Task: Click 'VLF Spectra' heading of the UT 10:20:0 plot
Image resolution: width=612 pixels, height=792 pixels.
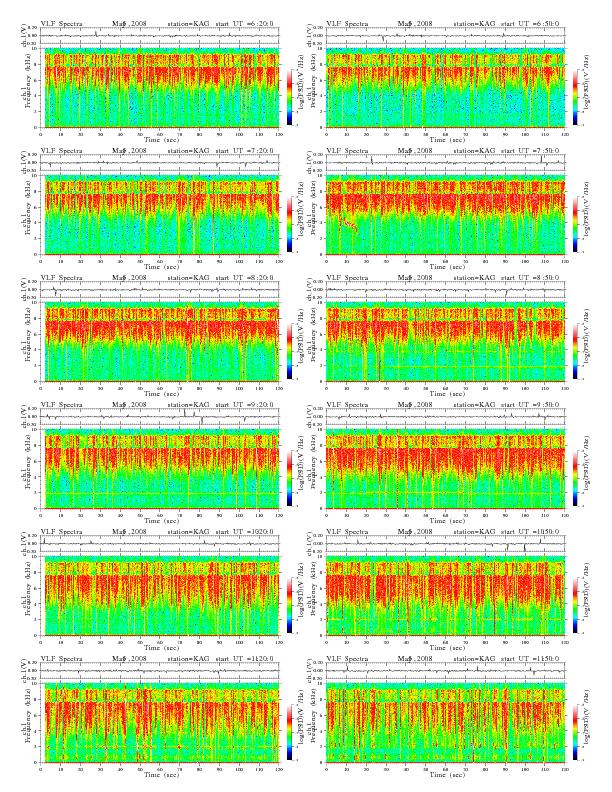Action: (x=61, y=531)
